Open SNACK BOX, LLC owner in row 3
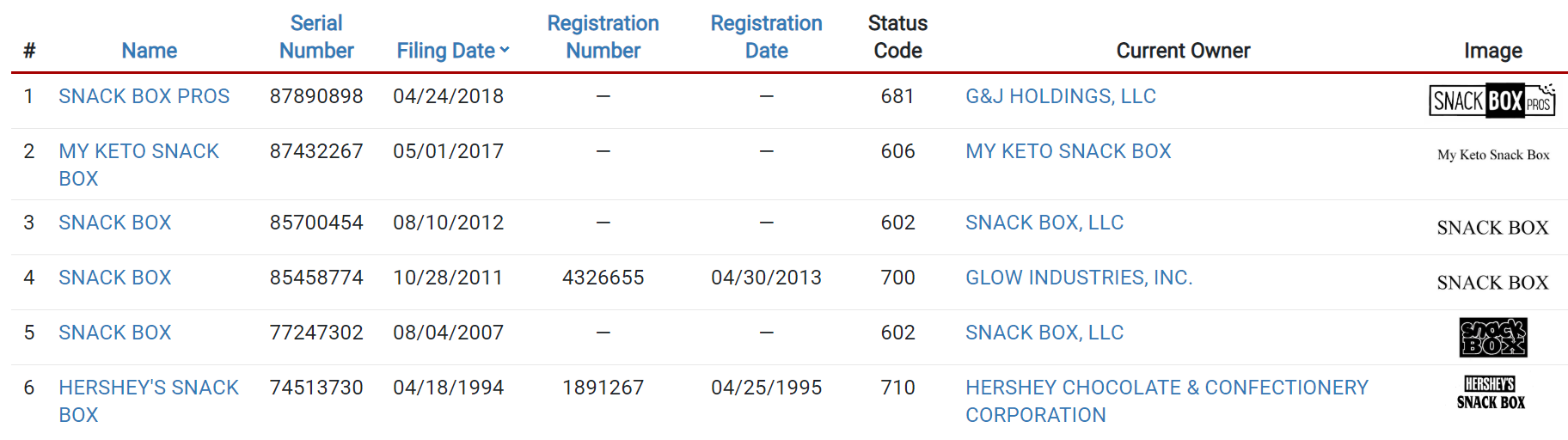Viewport: 1568px width, 440px height. 1044,223
